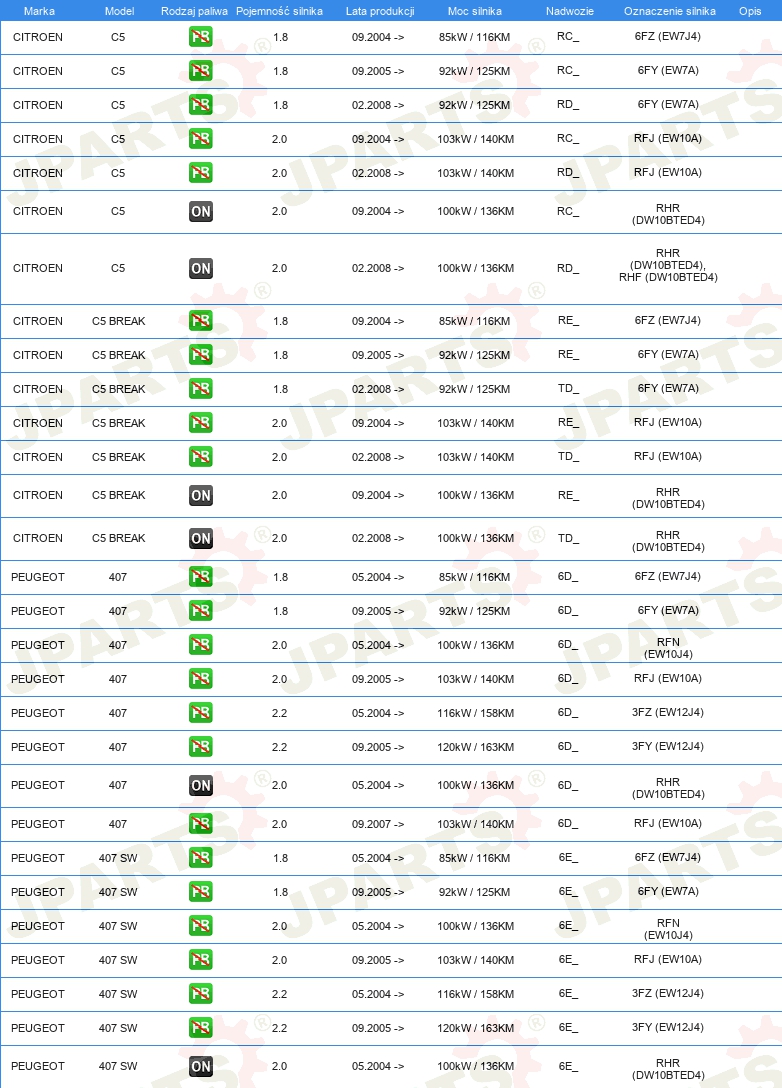The image size is (782, 1088).
Task: Click the ON diesel icon for C5 BREAK TD_ RHR
Action: click(201, 538)
